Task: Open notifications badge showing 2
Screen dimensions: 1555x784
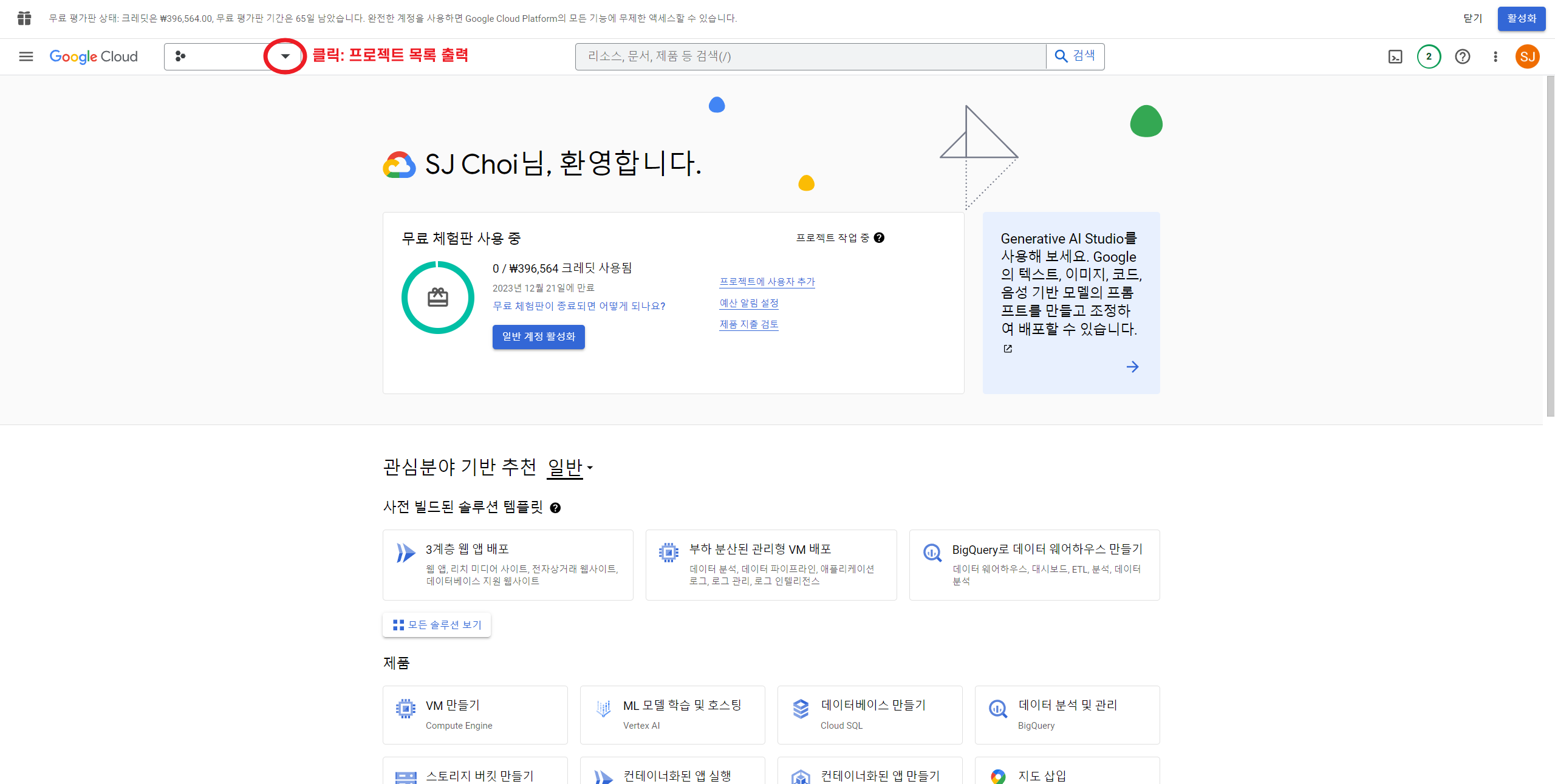Action: [x=1429, y=56]
